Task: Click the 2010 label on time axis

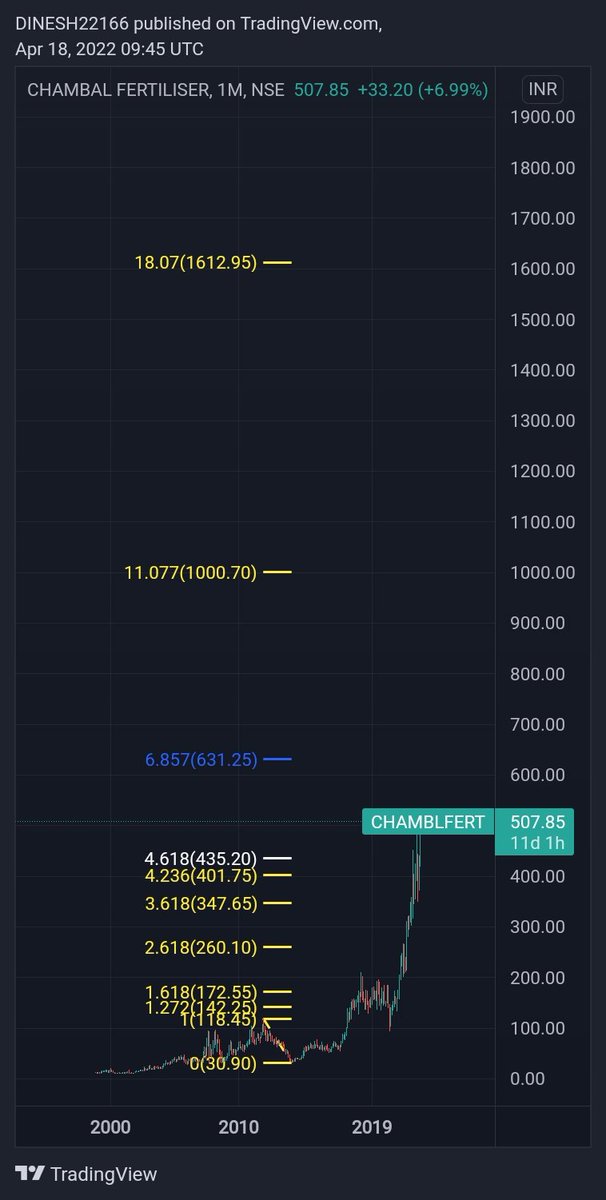Action: tap(241, 1126)
